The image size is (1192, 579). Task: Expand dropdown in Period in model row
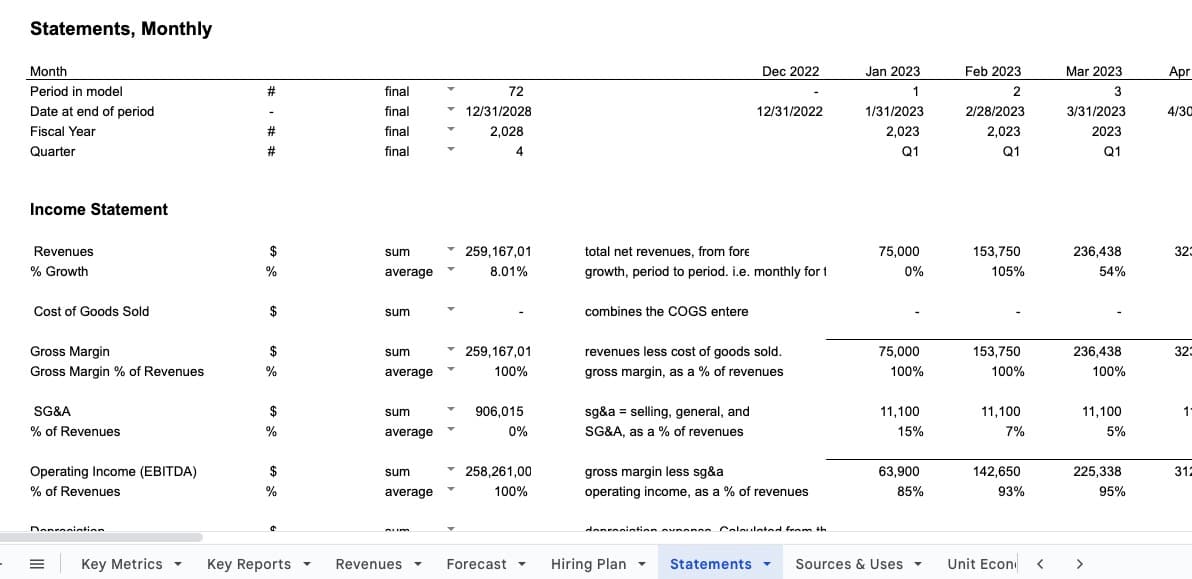tap(451, 91)
